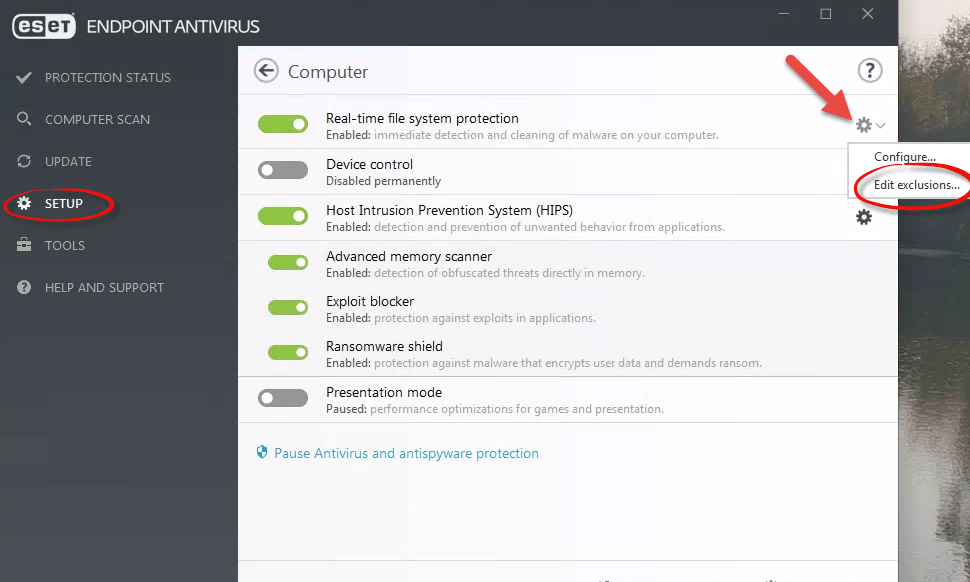Click the Setup gear icon in the sidebar
Image resolution: width=970 pixels, height=582 pixels.
(24, 203)
